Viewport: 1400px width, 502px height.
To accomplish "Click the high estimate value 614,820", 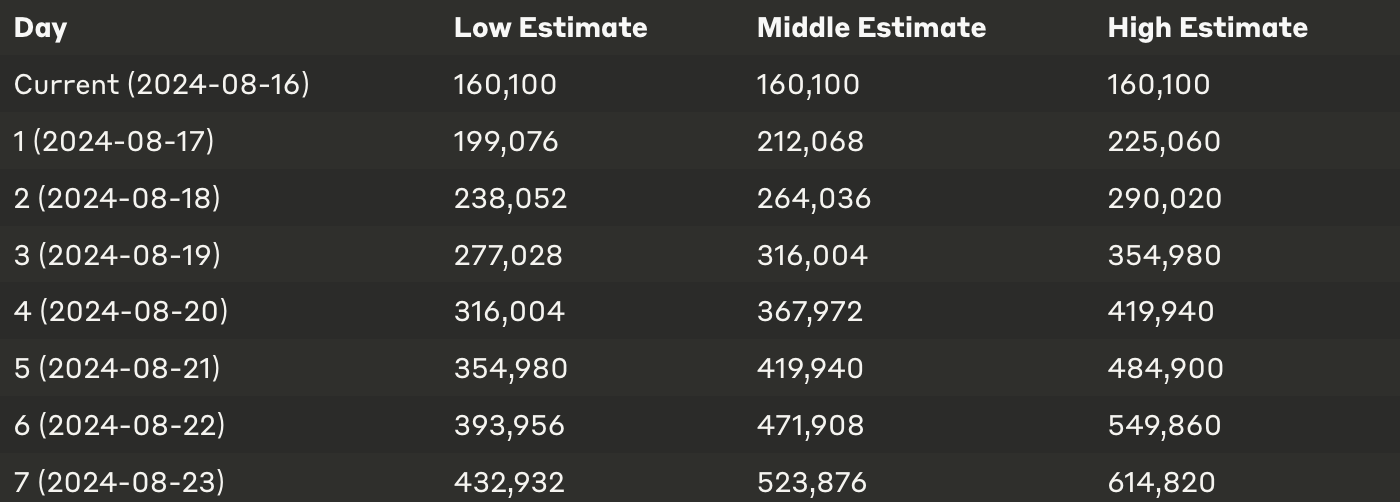I will point(1161,483).
